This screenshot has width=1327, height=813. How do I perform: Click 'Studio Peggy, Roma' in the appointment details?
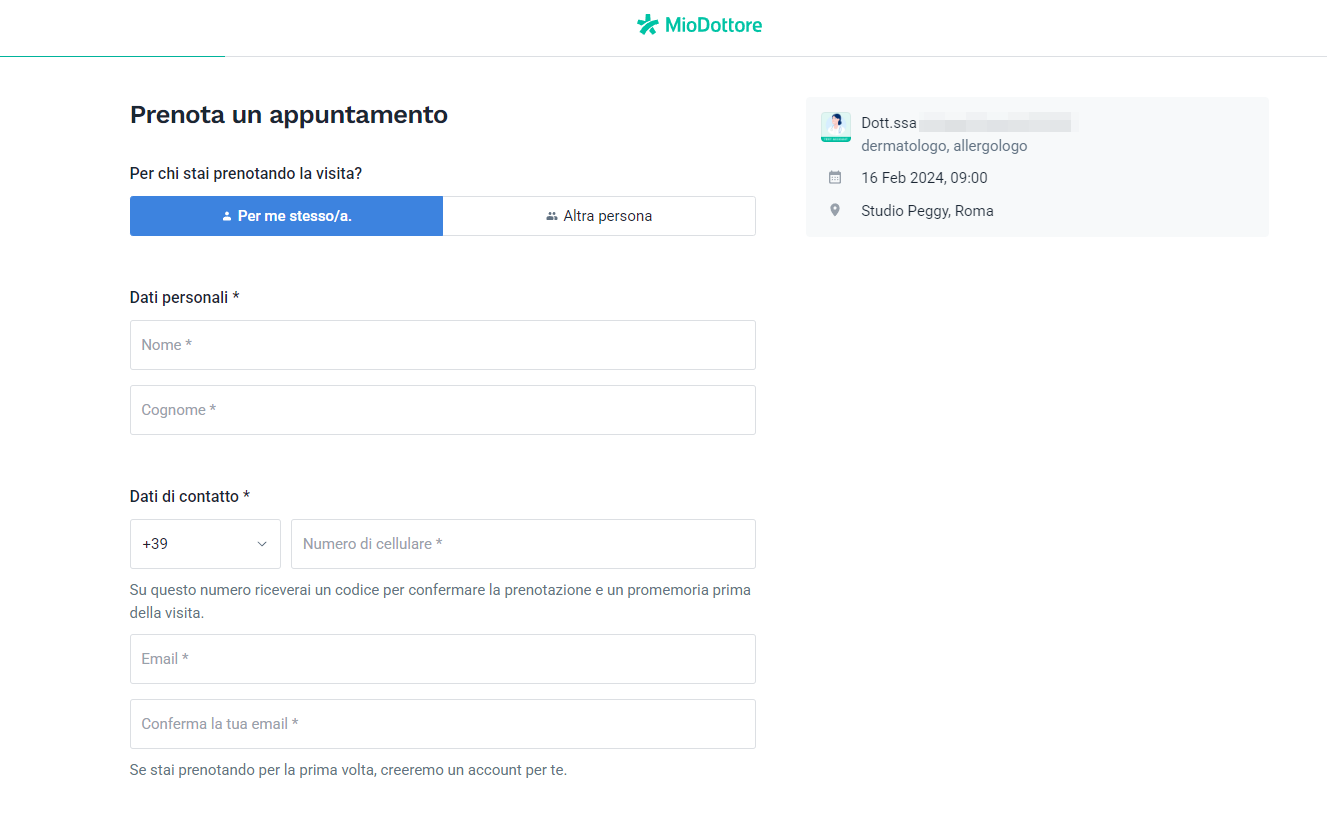(926, 210)
